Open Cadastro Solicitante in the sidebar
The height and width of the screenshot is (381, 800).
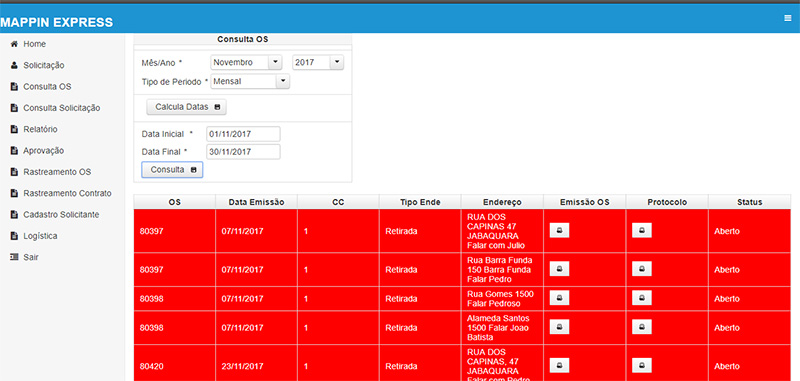(61, 215)
